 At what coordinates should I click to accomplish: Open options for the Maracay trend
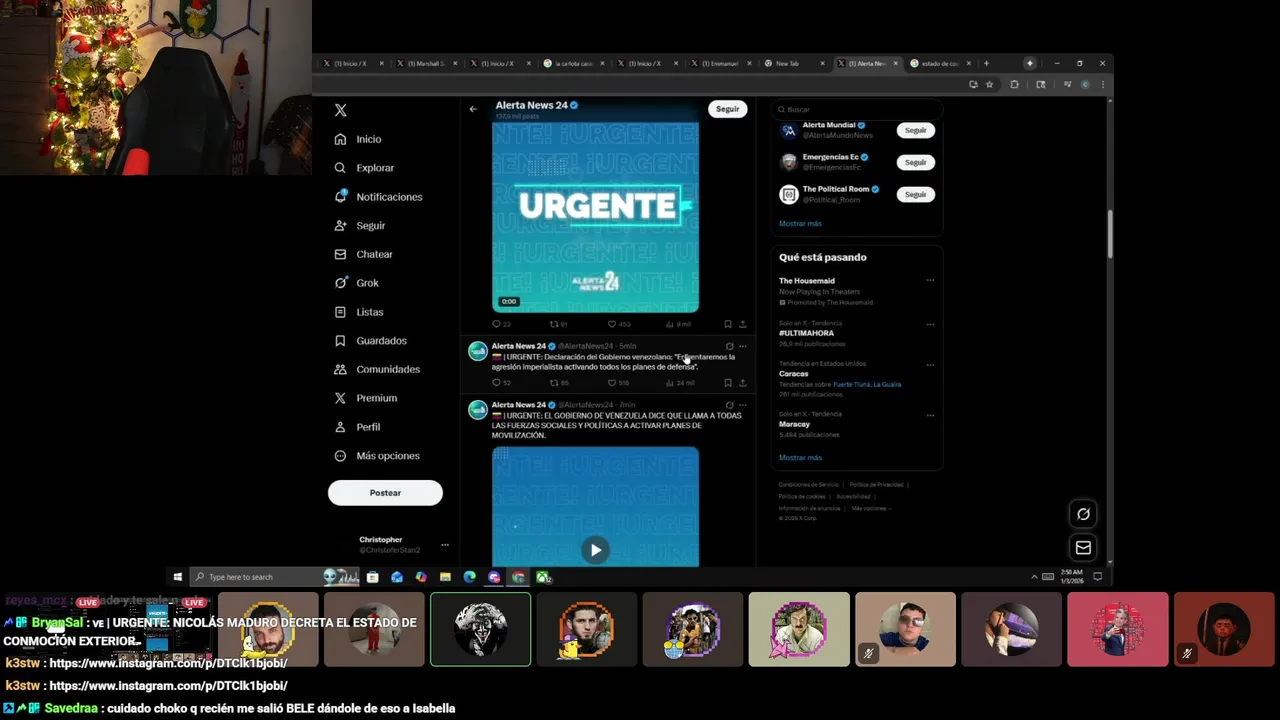click(x=930, y=414)
